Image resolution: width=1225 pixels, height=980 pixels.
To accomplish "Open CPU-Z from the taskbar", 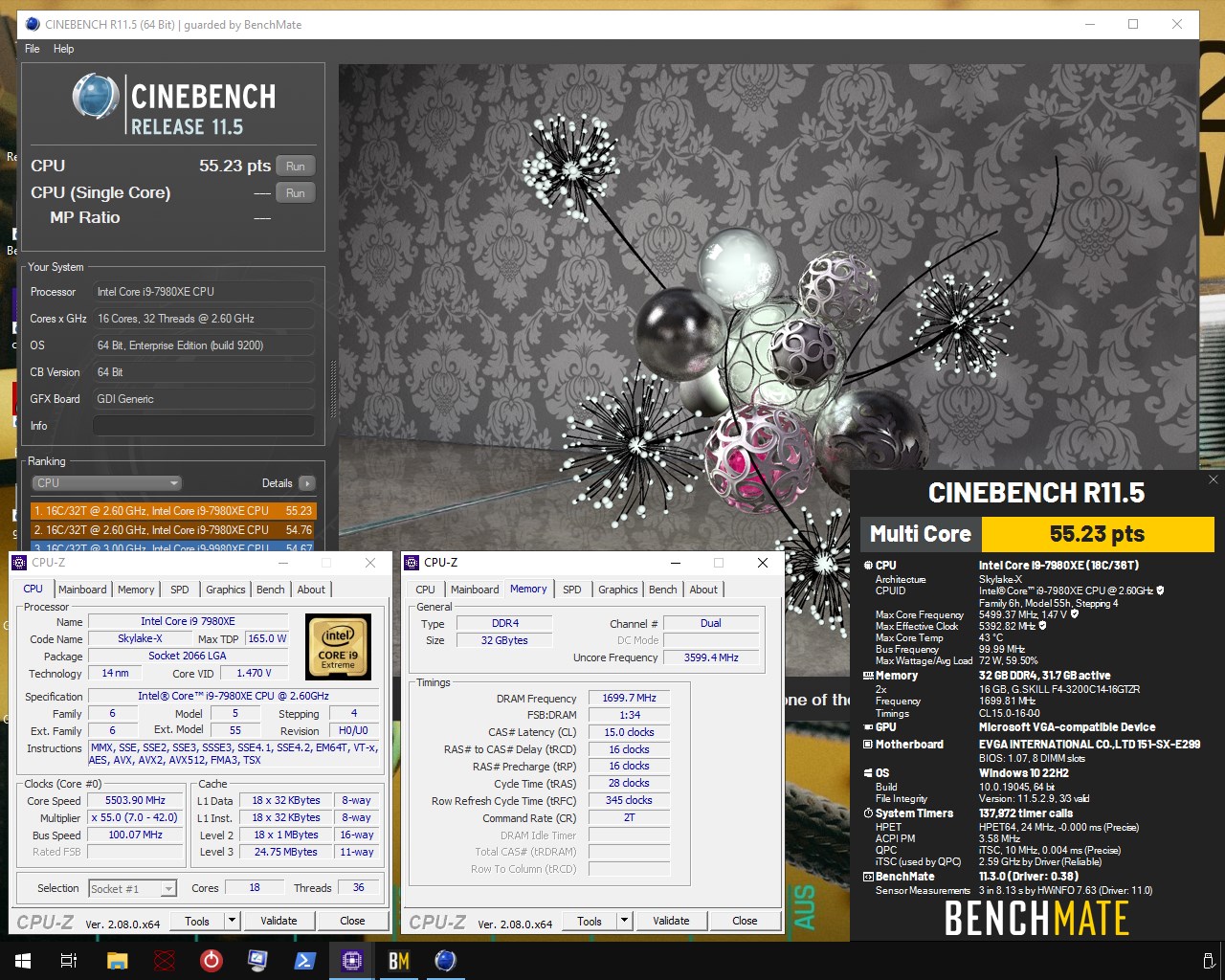I will (351, 960).
